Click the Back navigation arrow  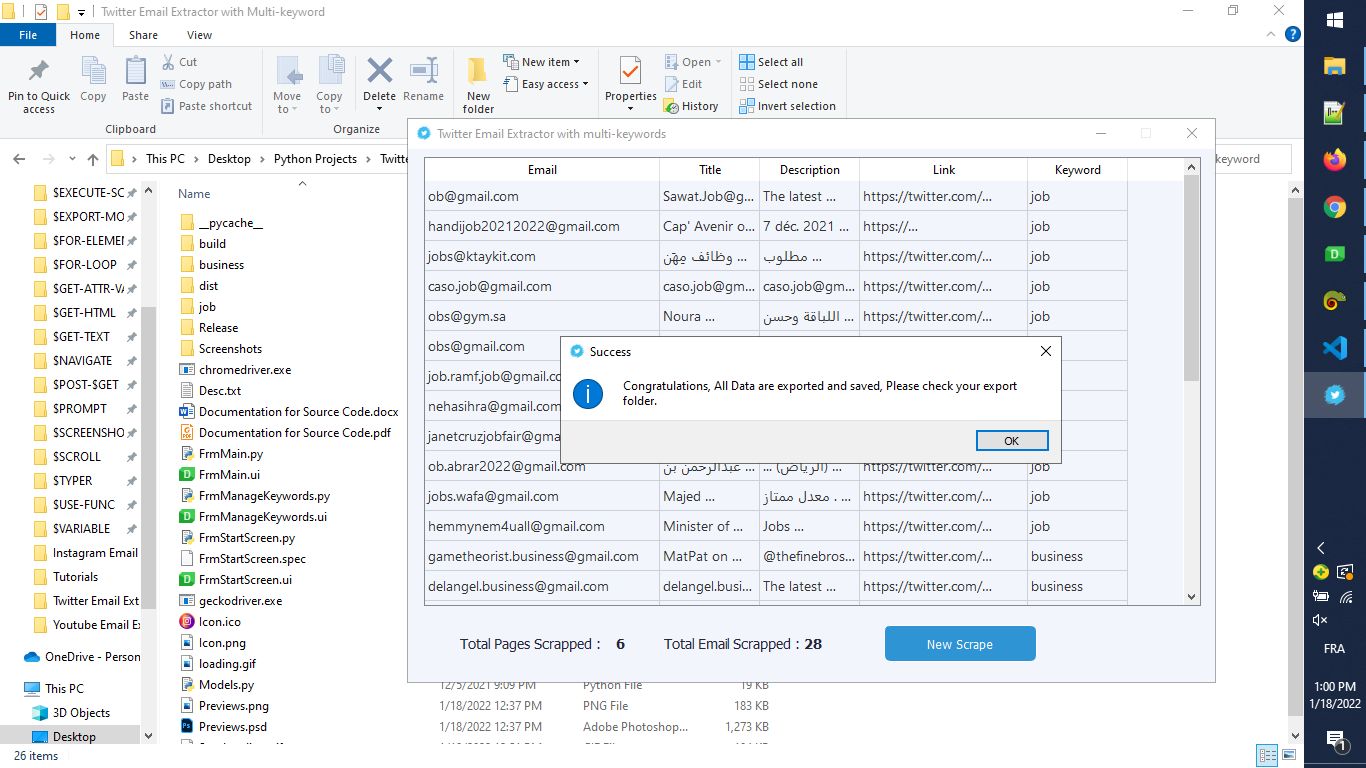[19, 159]
